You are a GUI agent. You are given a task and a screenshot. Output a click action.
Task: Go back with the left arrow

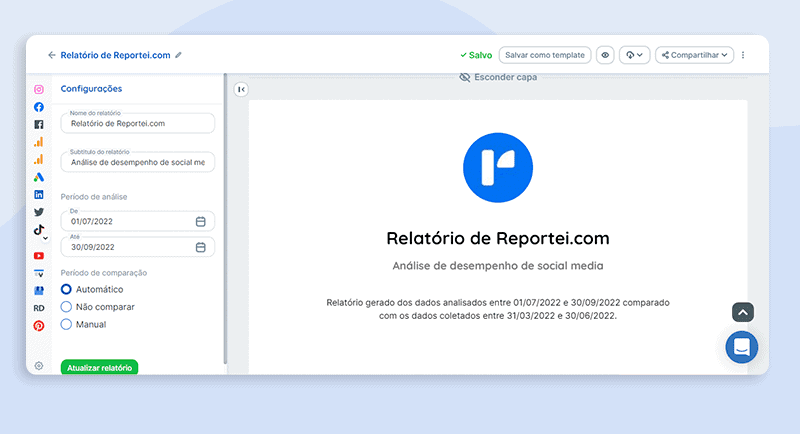(52, 55)
